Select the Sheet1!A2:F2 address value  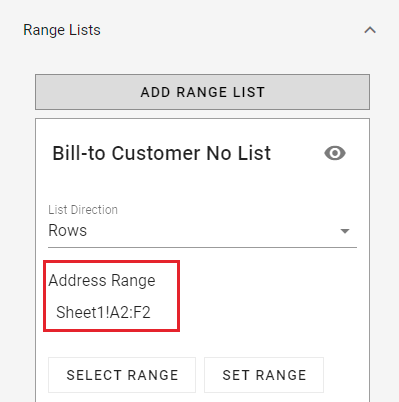click(103, 312)
